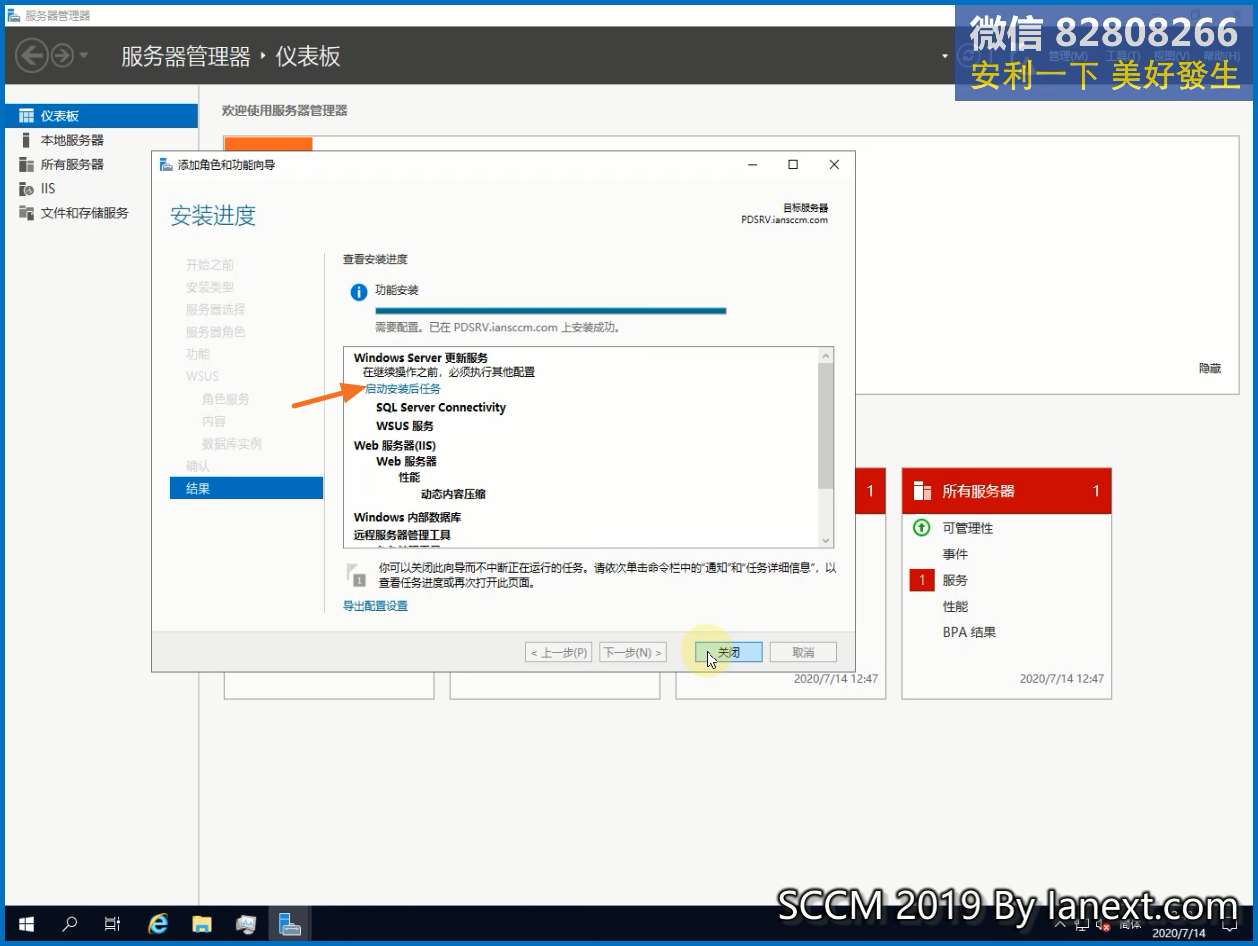The image size is (1258, 946).
Task: Open the Windows Start menu
Action: 26,924
